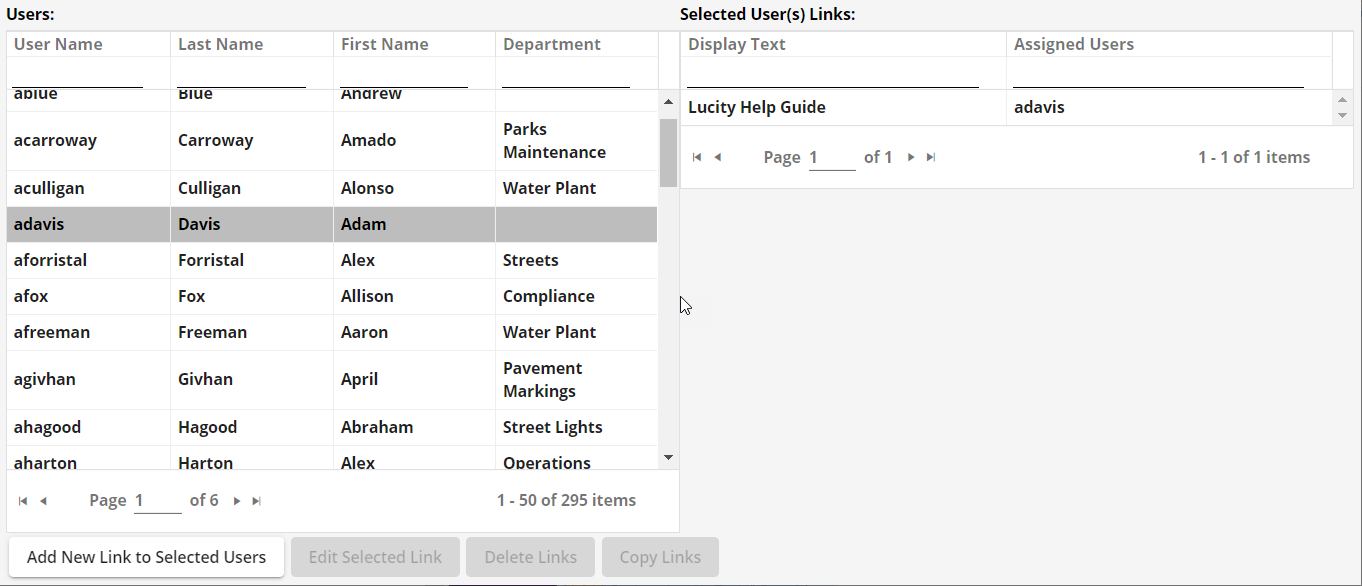This screenshot has height=586, width=1362.
Task: Go to first page in Links grid
Action: (697, 157)
